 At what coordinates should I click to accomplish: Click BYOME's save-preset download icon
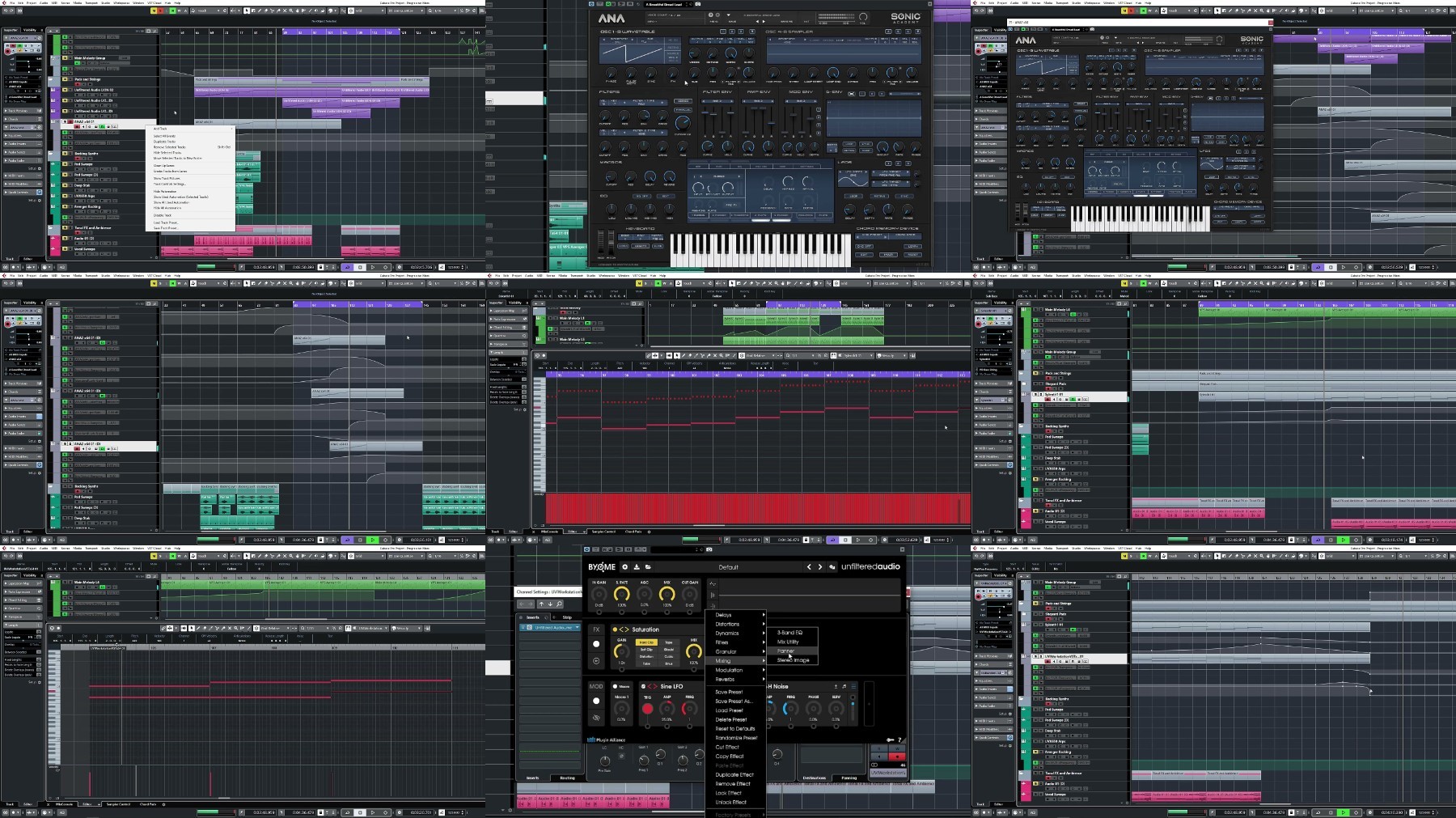637,567
